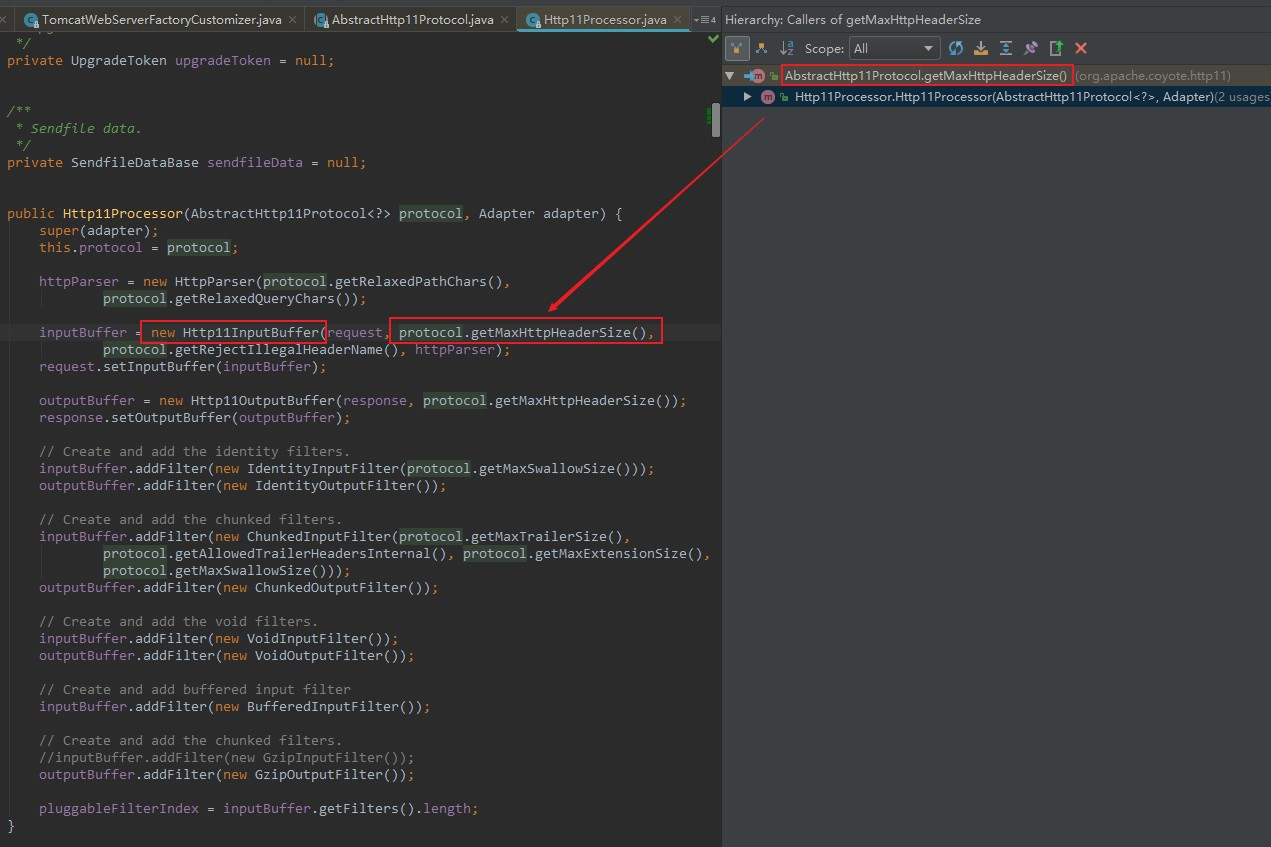Click 'Http11OutputBuffer' class name
Image resolution: width=1271 pixels, height=847 pixels.
click(263, 400)
